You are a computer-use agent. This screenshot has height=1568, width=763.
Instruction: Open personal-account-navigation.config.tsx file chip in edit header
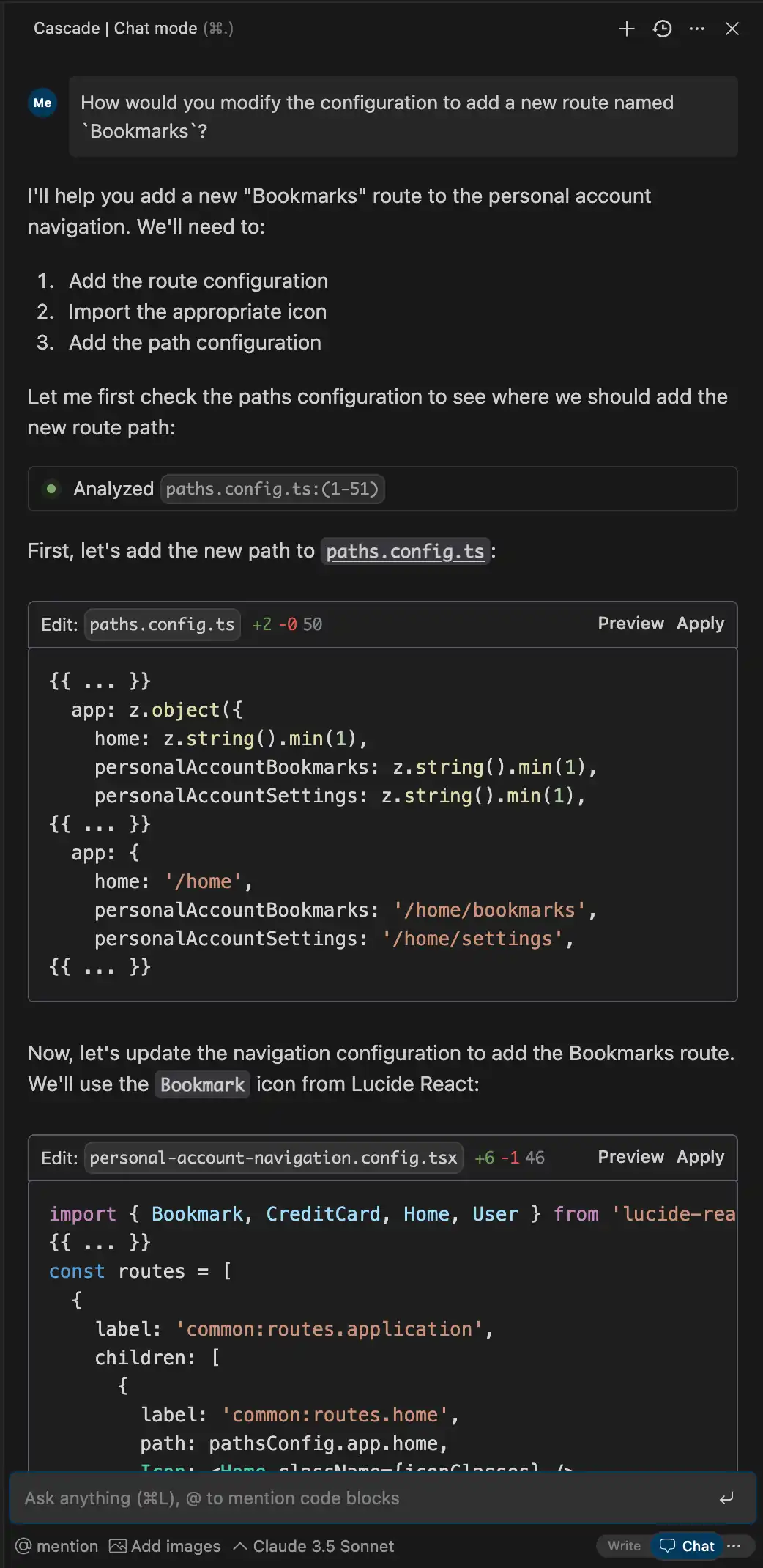point(273,1158)
